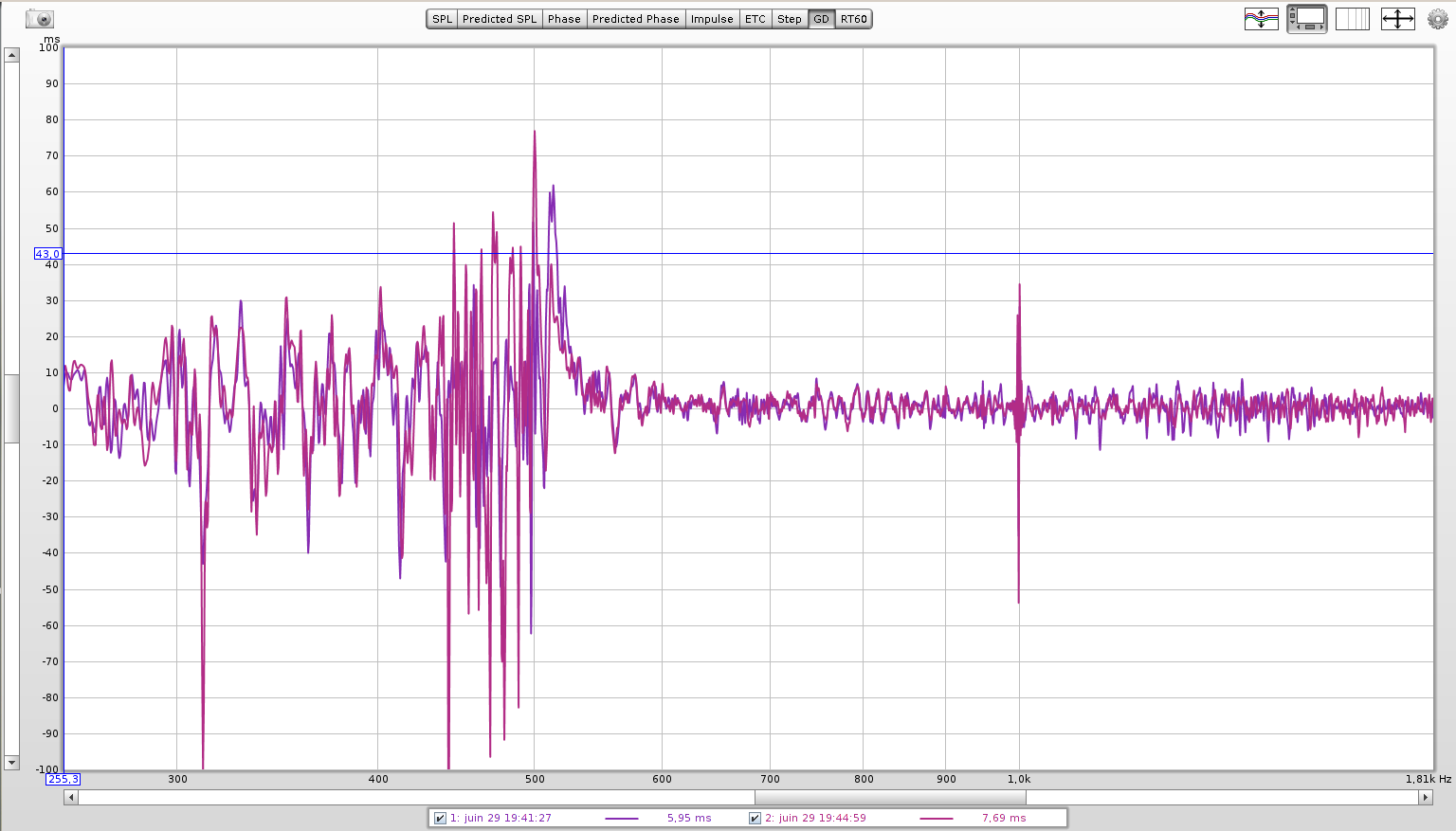Uncheck measurement 2 juin 29 19:44:59

coord(755,819)
